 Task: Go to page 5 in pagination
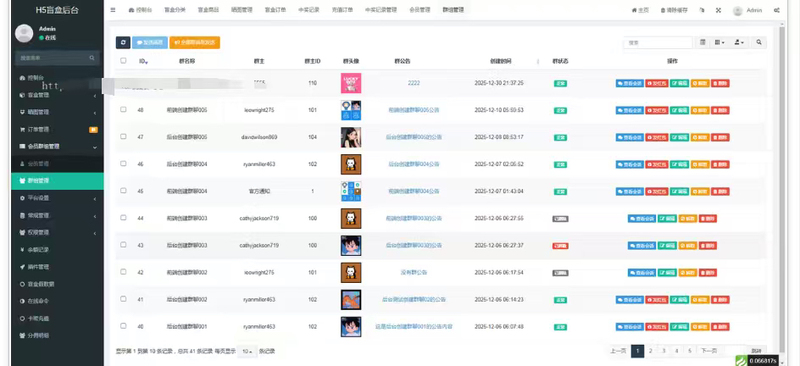coord(689,351)
